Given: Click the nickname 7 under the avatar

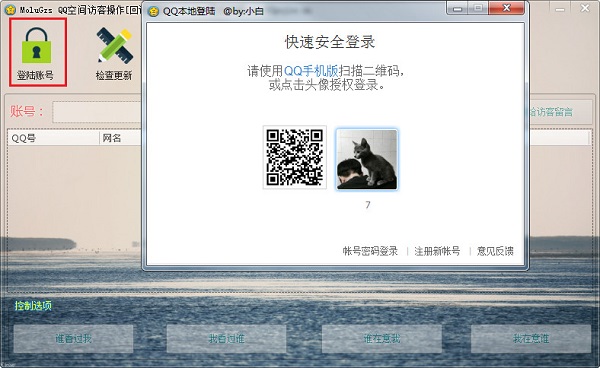Looking at the screenshot, I should 368,205.
